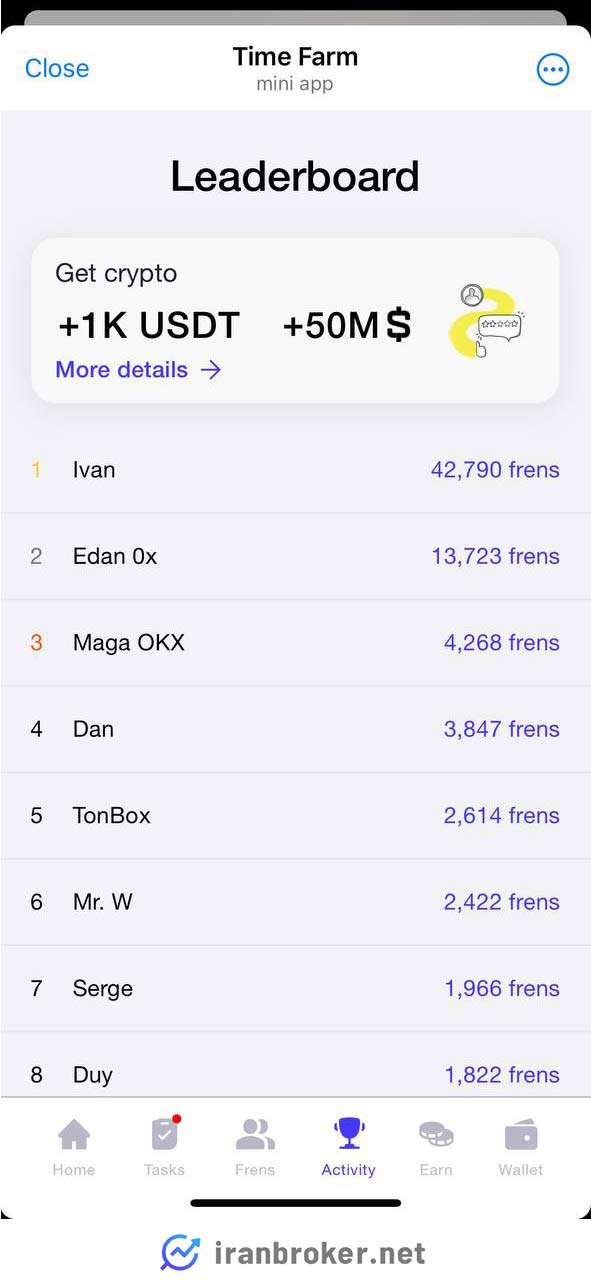The image size is (591, 1280).
Task: Tap the More details arrow
Action: 211,370
